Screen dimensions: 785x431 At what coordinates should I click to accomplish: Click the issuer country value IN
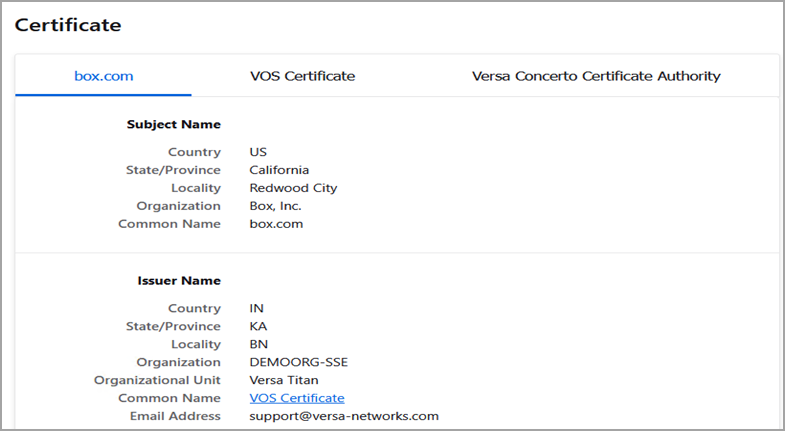[x=256, y=308]
